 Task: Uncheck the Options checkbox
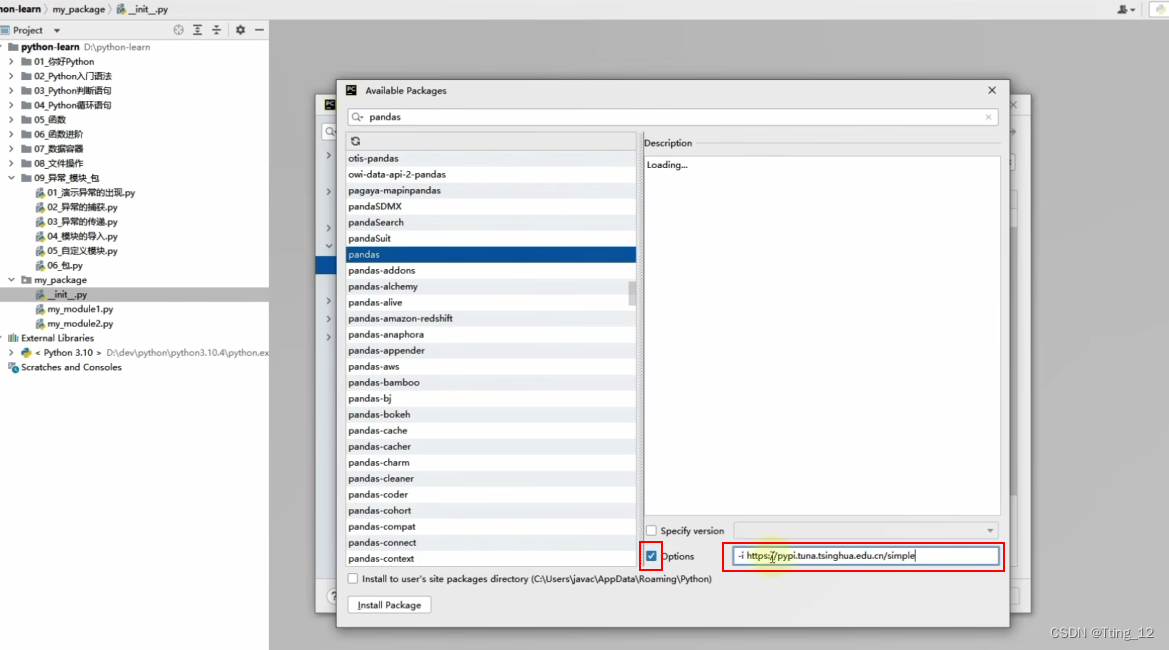tap(652, 556)
